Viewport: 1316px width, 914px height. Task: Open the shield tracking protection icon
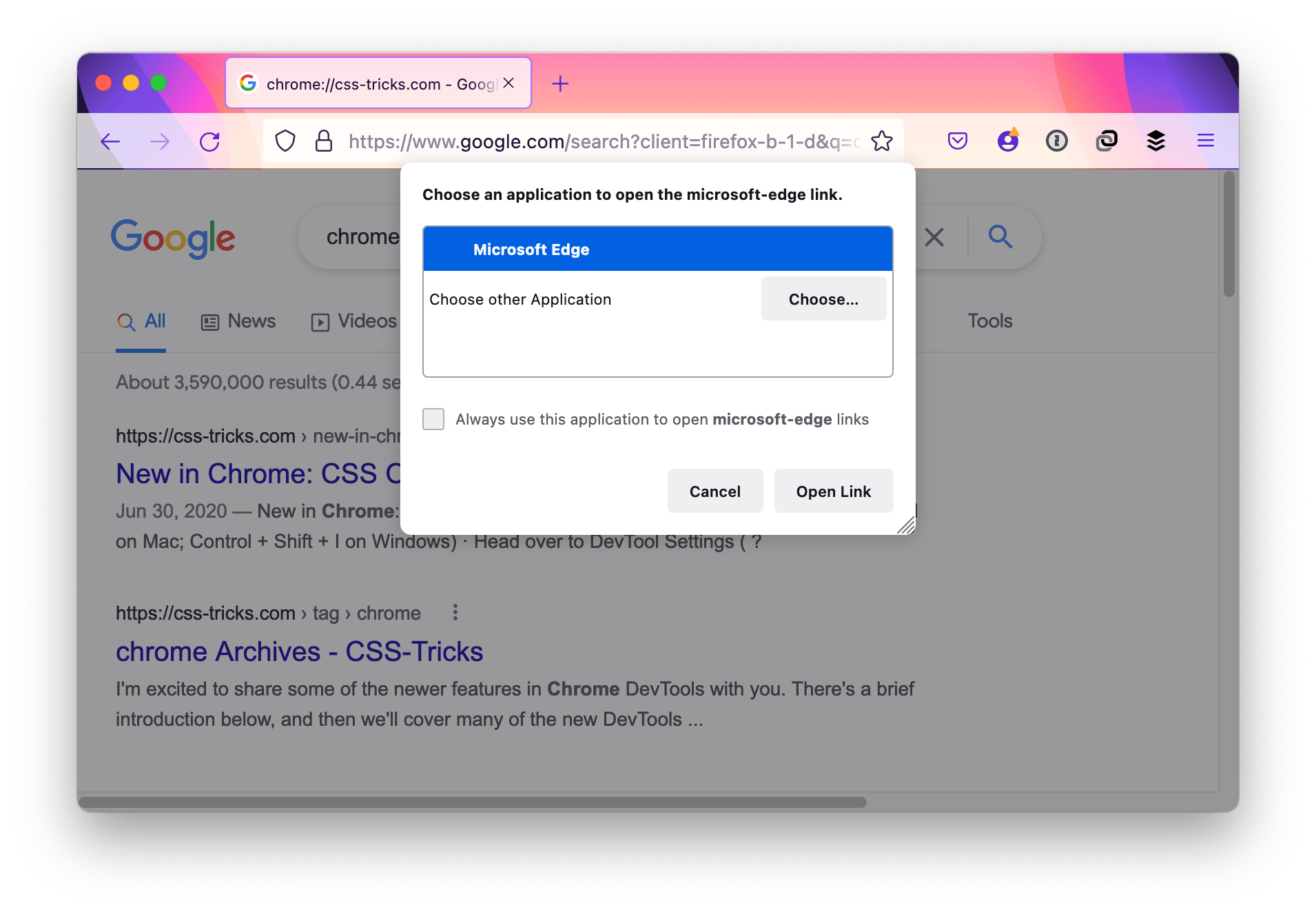[x=285, y=141]
